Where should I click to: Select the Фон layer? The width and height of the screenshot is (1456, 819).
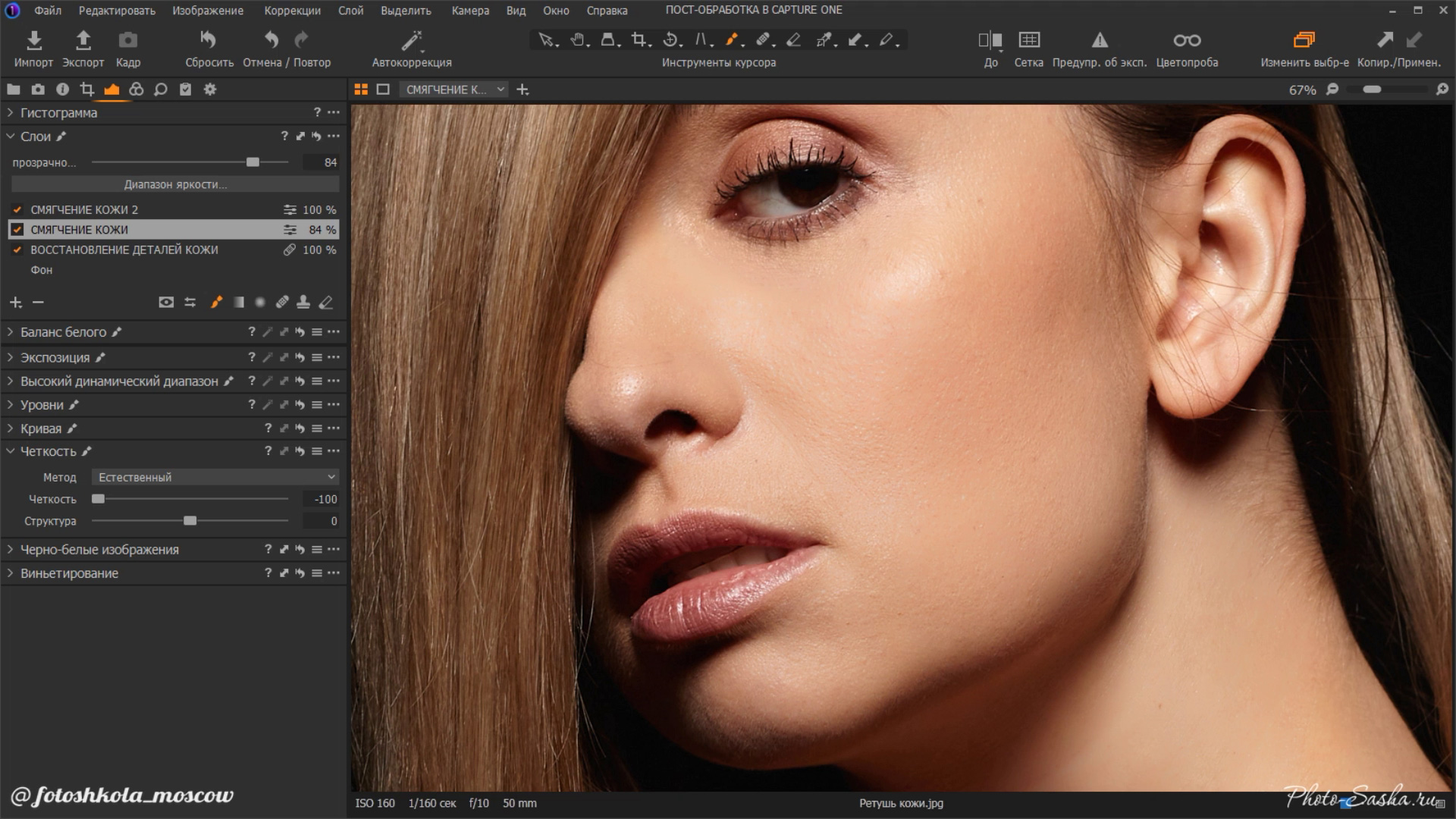click(x=43, y=270)
